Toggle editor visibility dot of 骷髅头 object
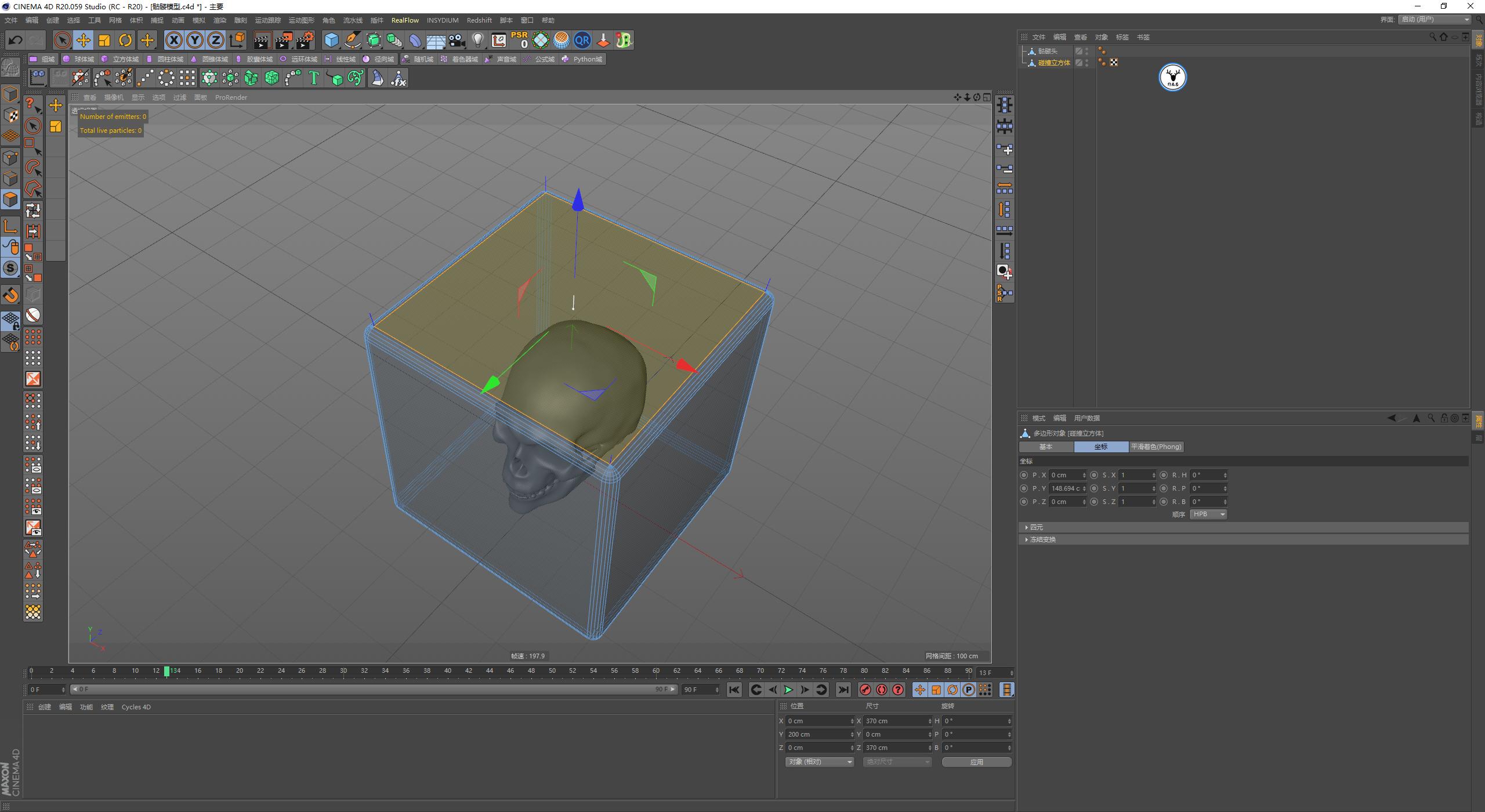 (x=1086, y=49)
